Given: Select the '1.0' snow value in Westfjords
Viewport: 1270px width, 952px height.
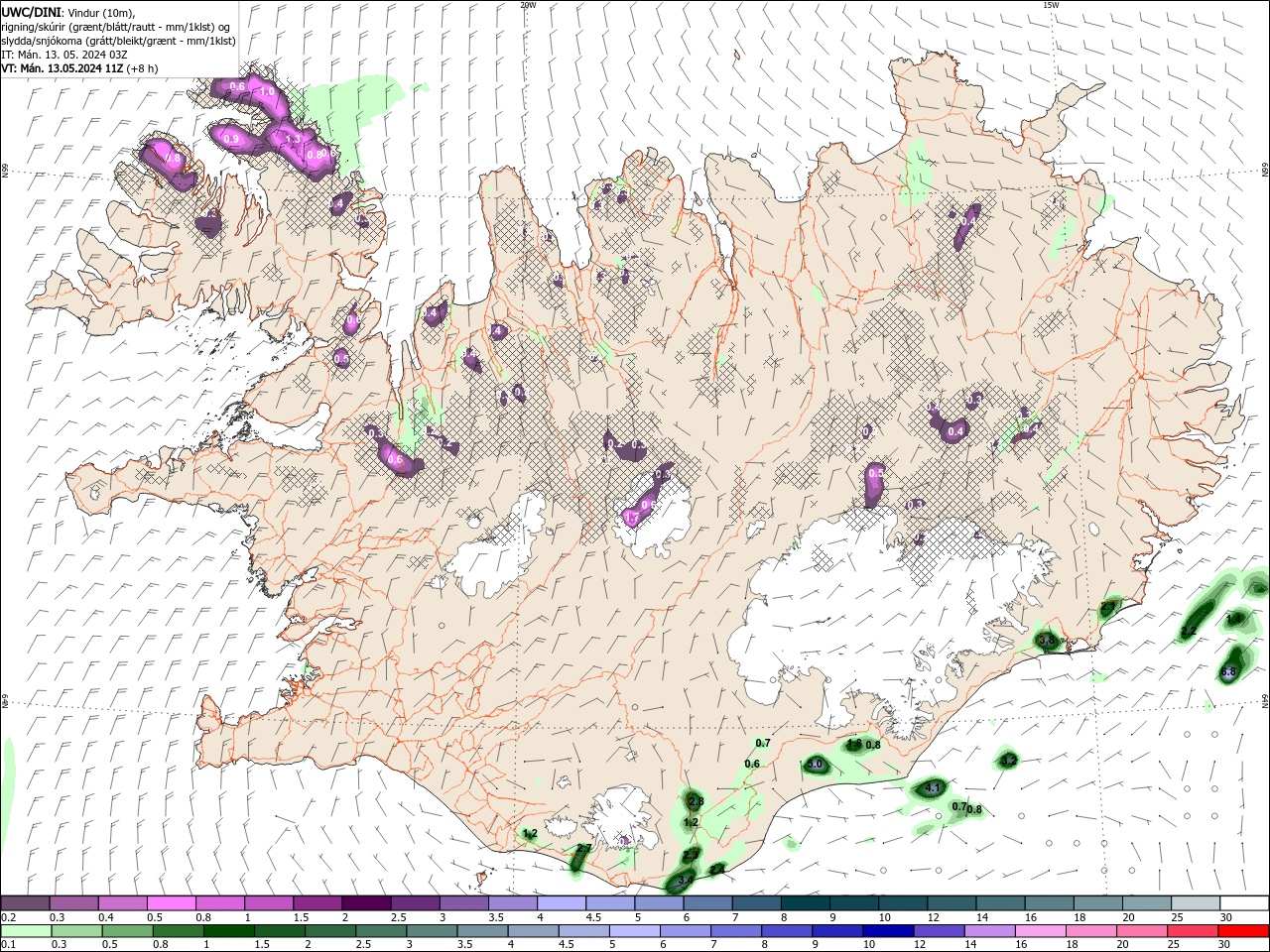Looking at the screenshot, I should pos(266,92).
